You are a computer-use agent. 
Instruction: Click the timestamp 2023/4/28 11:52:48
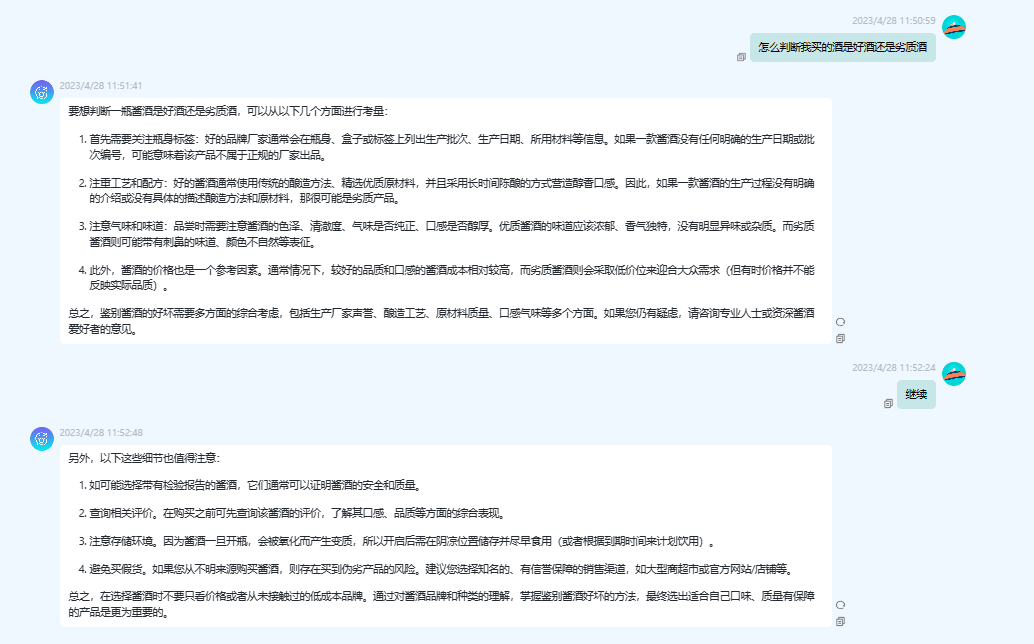[x=101, y=433]
